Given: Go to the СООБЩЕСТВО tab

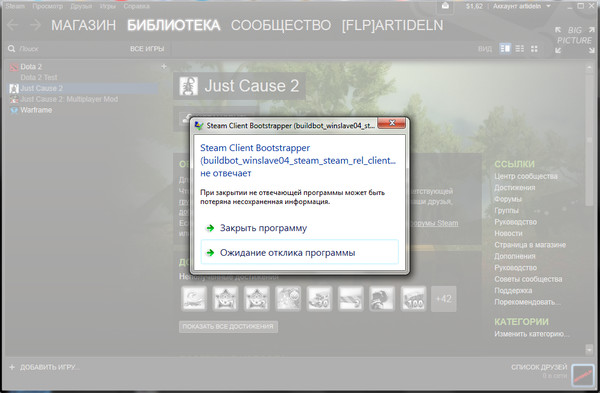Looking at the screenshot, I should 281,25.
